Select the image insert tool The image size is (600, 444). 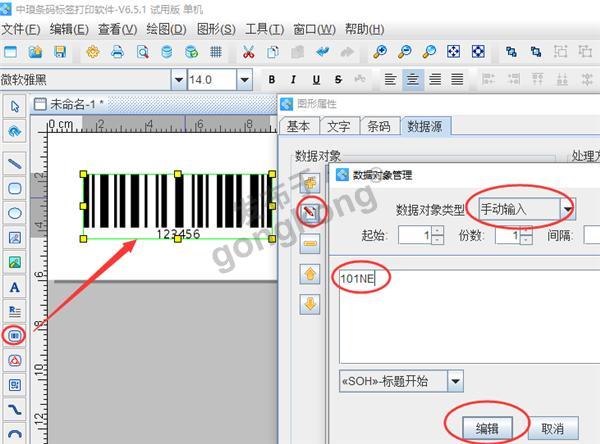[x=15, y=262]
